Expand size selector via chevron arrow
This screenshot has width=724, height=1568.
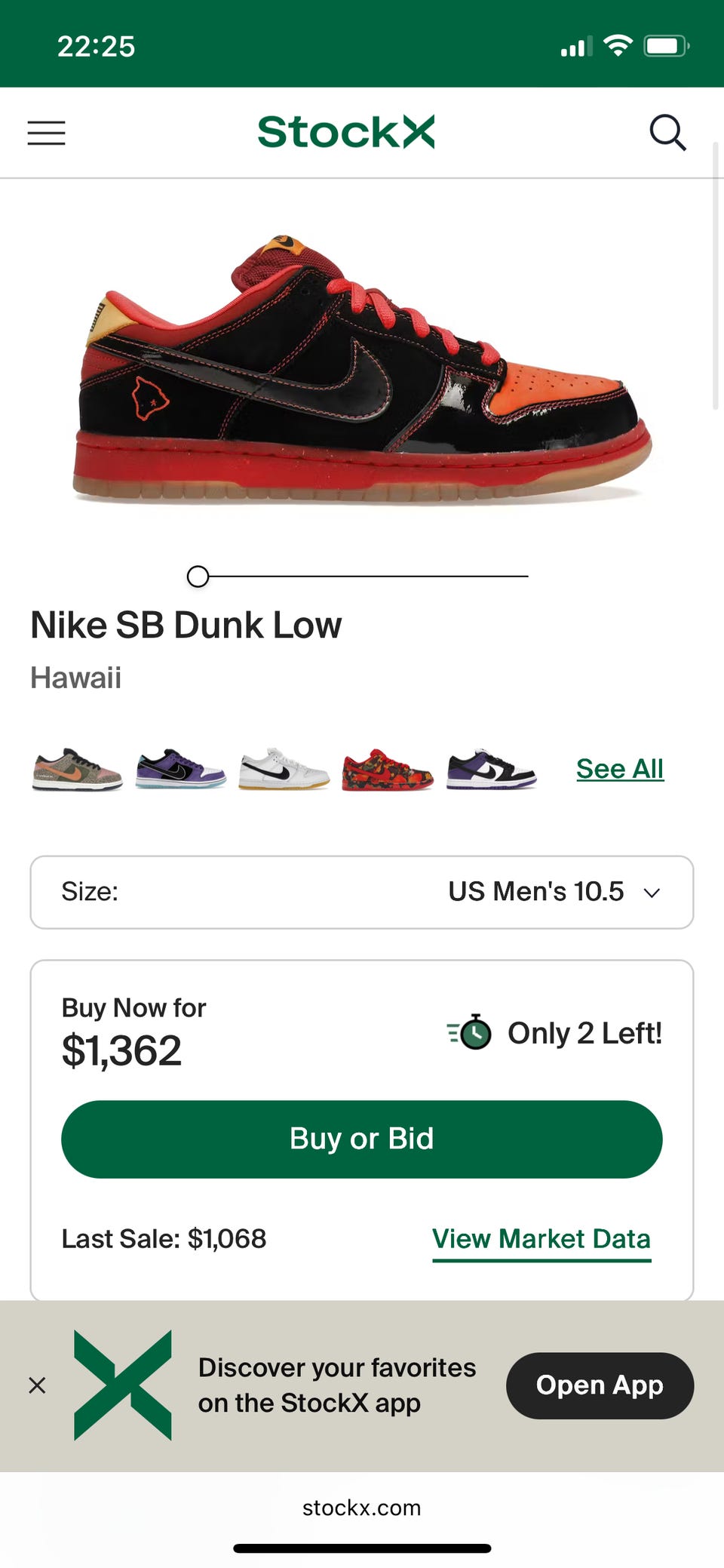pyautogui.click(x=652, y=893)
